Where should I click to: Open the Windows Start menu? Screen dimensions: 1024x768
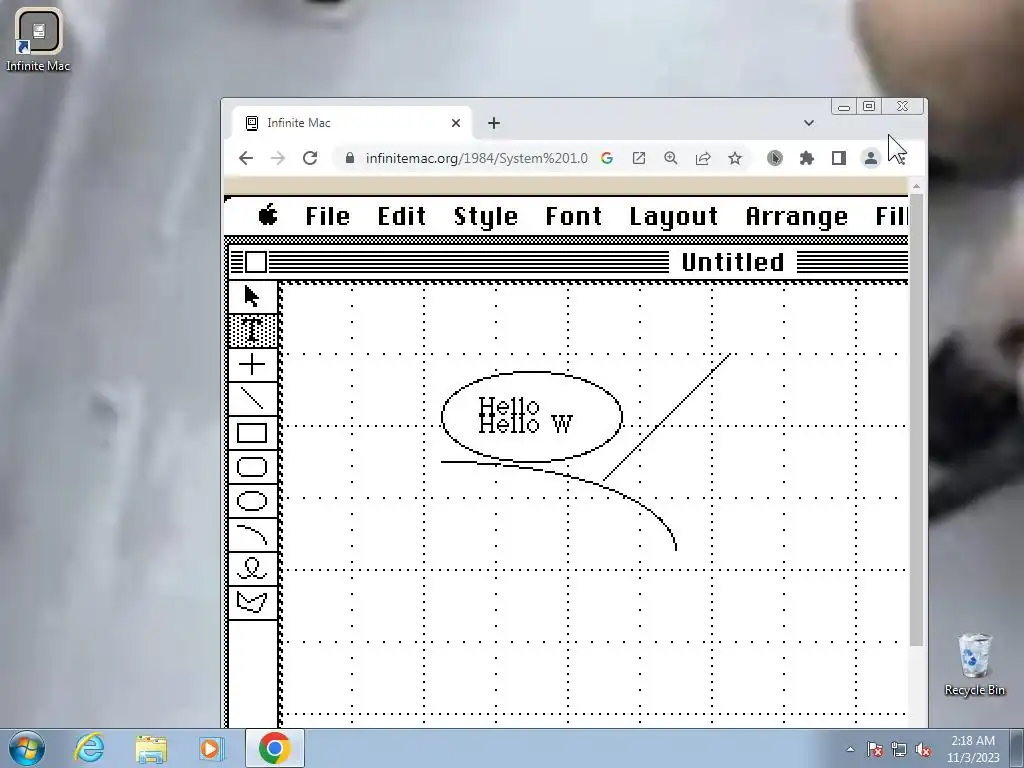pyautogui.click(x=27, y=748)
